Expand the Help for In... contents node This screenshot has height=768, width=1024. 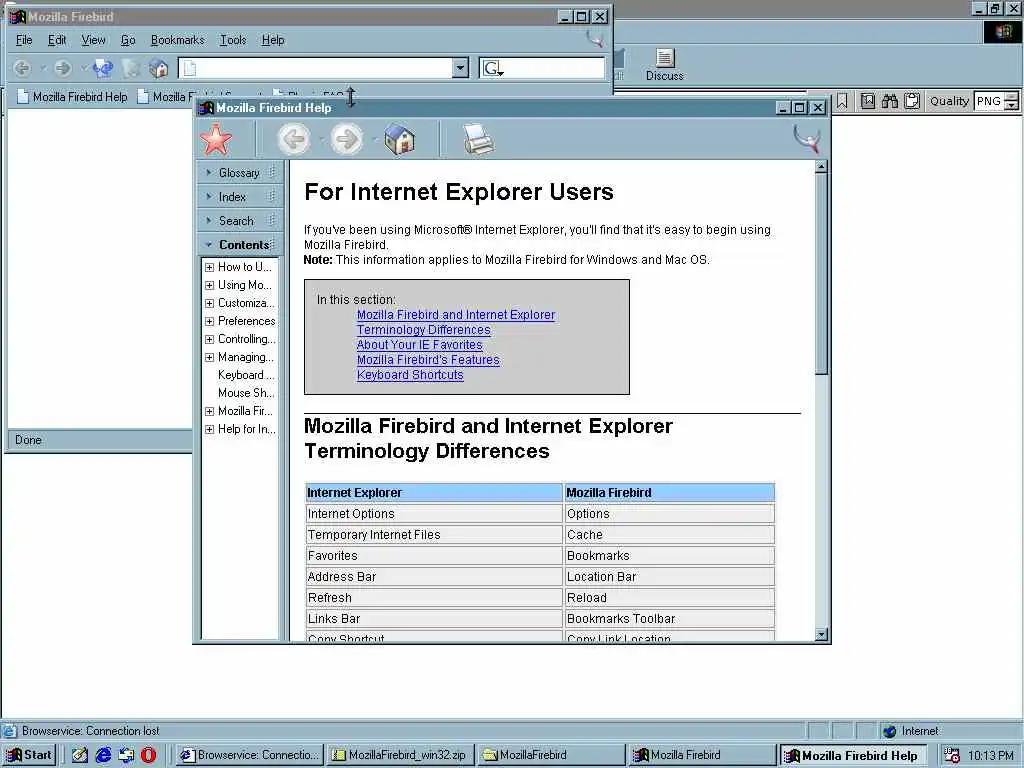coord(209,429)
